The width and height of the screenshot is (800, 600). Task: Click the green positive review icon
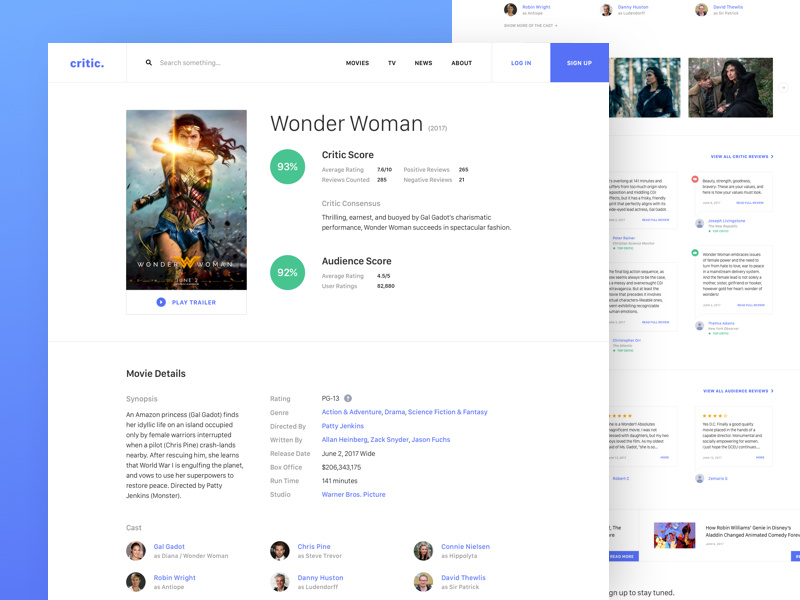695,253
